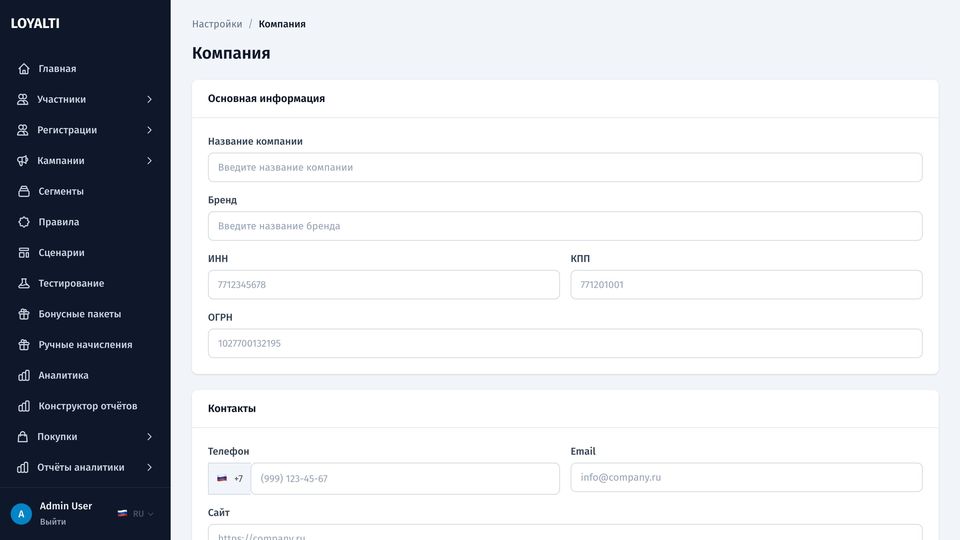Click the Компания breadcrumb text
Image resolution: width=960 pixels, height=540 pixels.
[x=282, y=24]
